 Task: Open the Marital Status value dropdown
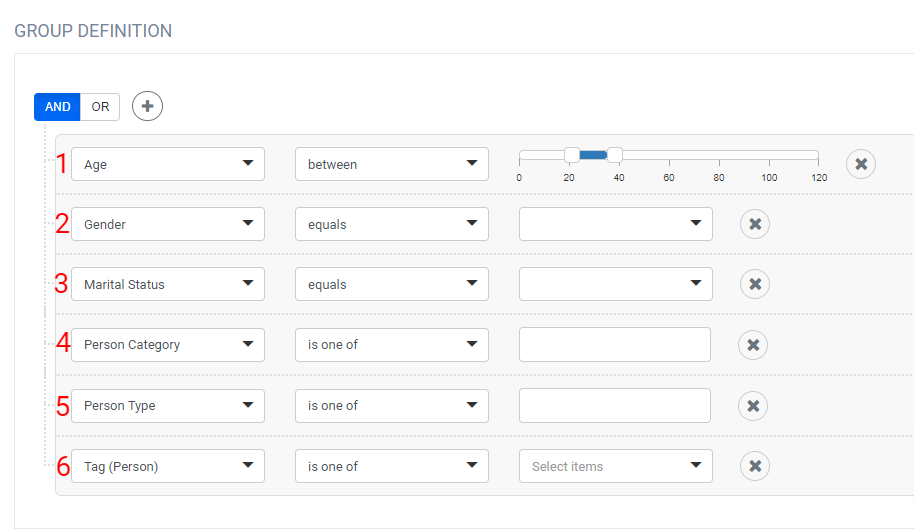point(616,284)
